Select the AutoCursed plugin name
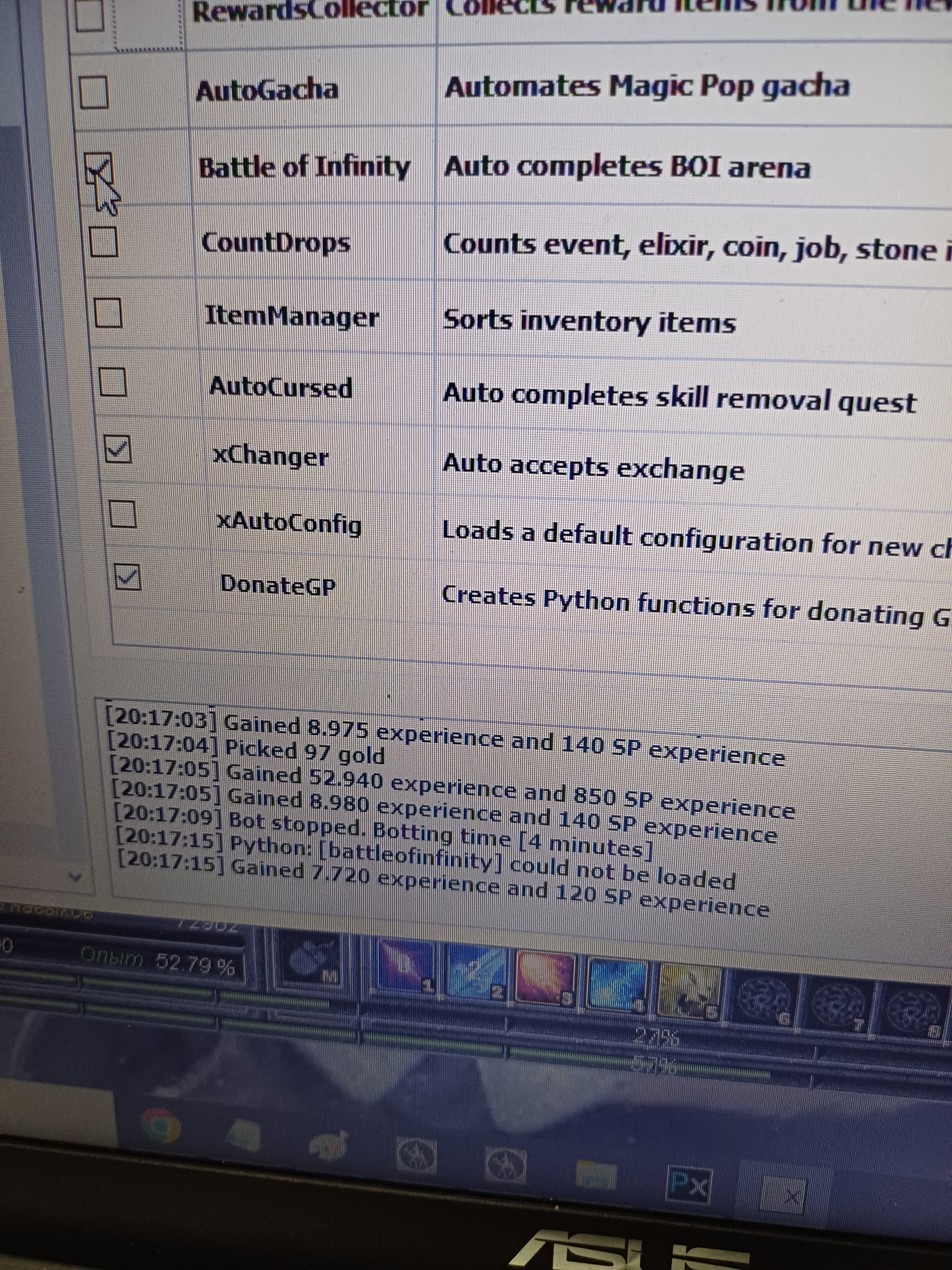952x1270 pixels. point(281,387)
